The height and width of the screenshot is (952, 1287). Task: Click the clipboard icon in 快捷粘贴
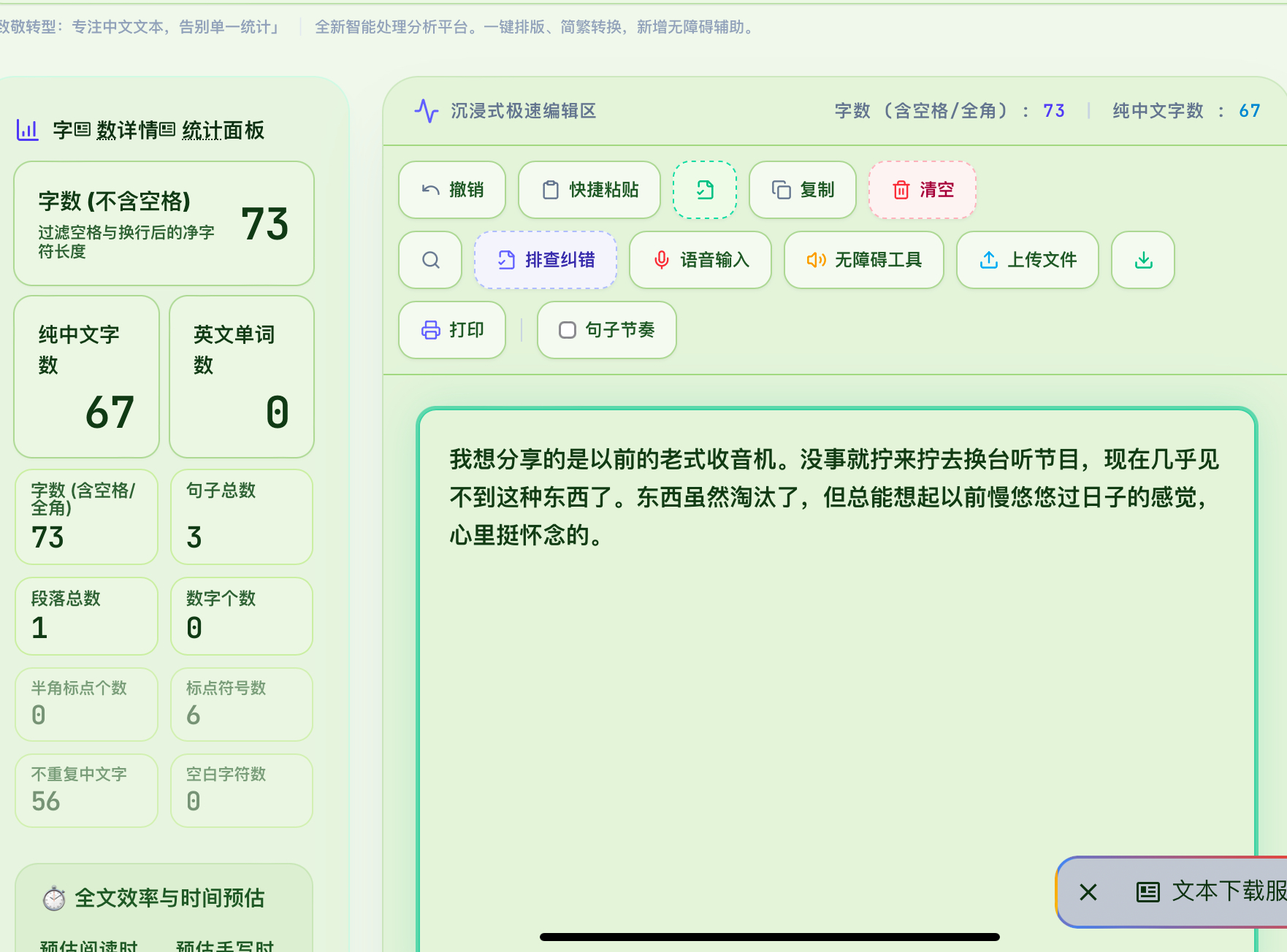pos(551,190)
